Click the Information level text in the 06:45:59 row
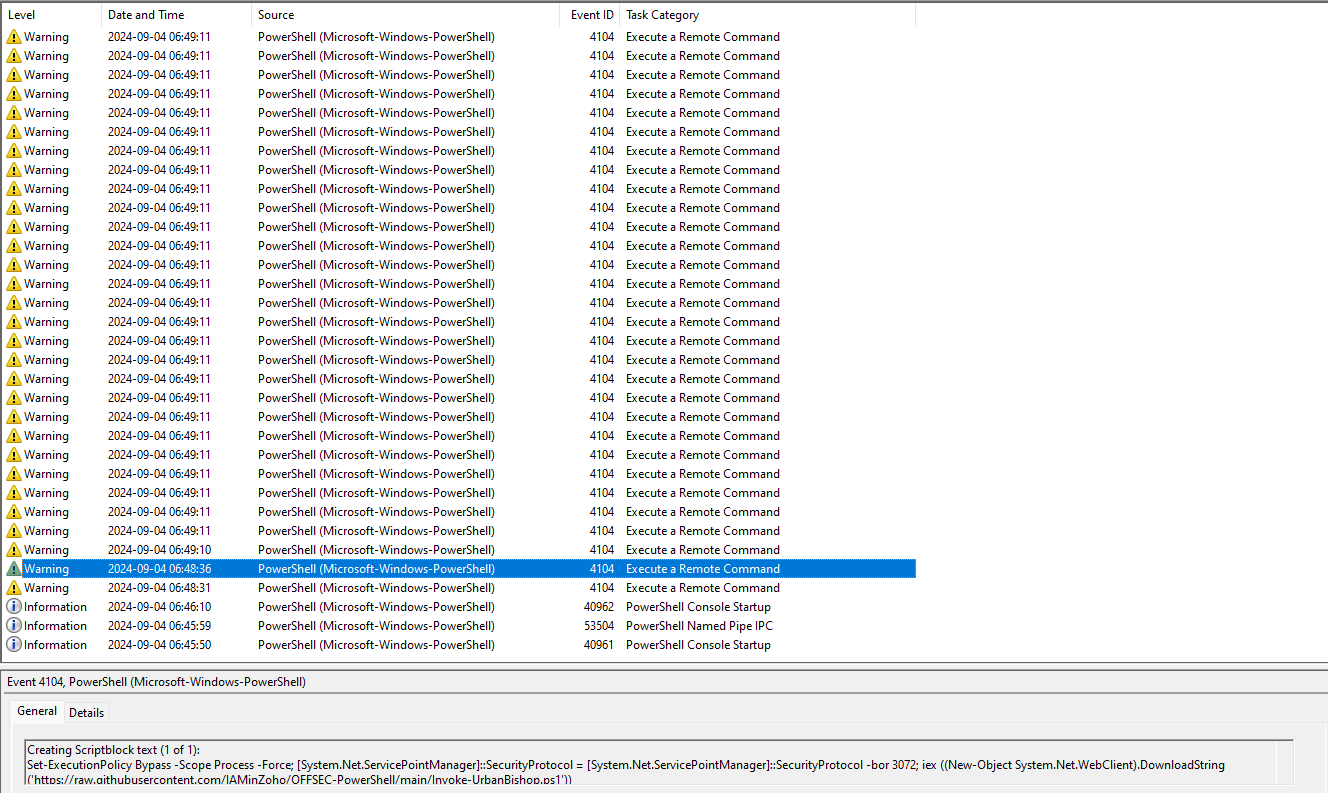Image resolution: width=1328 pixels, height=793 pixels. pos(55,626)
